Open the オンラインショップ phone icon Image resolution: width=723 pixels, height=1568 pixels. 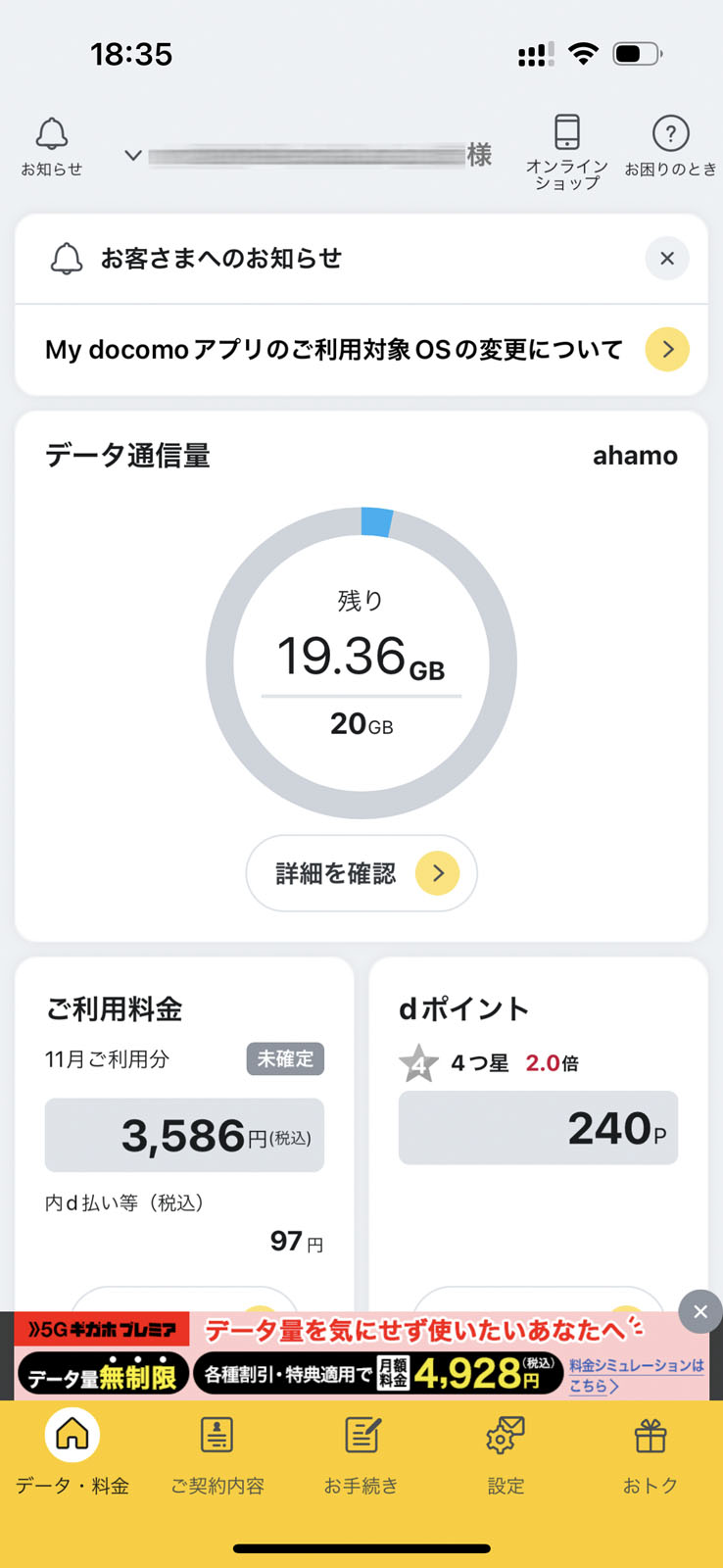point(566,147)
